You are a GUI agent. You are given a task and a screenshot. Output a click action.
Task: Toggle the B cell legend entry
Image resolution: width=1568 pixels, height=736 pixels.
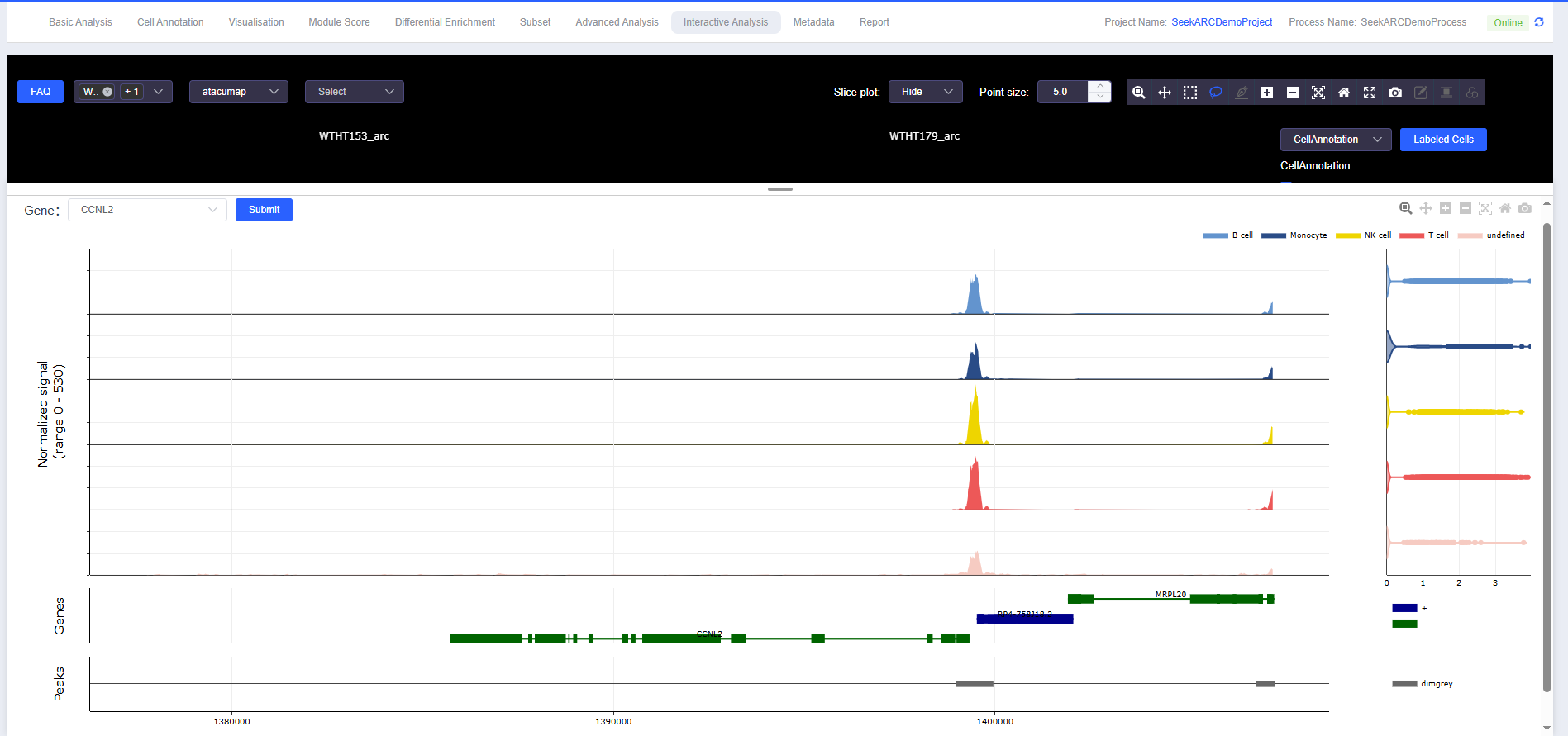(x=1229, y=235)
